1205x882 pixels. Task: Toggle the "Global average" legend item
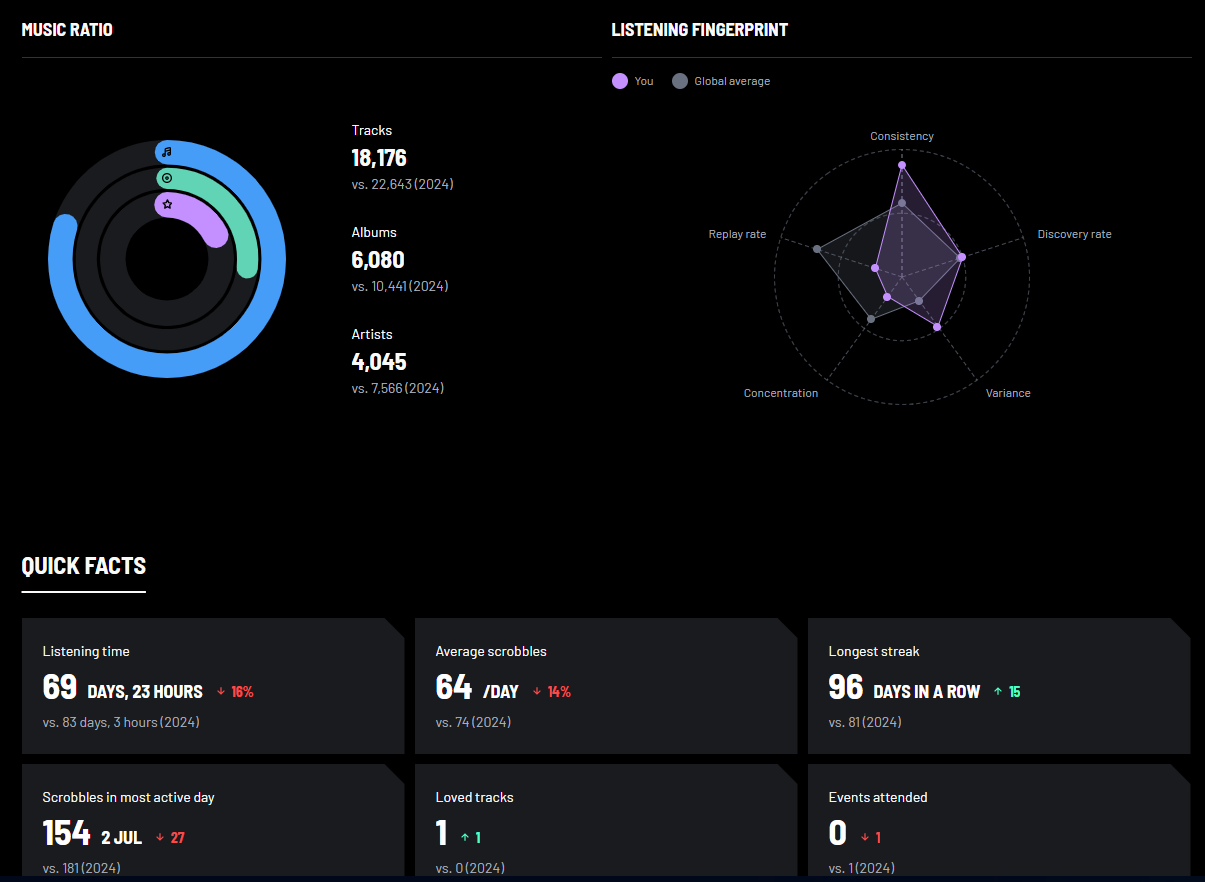721,81
